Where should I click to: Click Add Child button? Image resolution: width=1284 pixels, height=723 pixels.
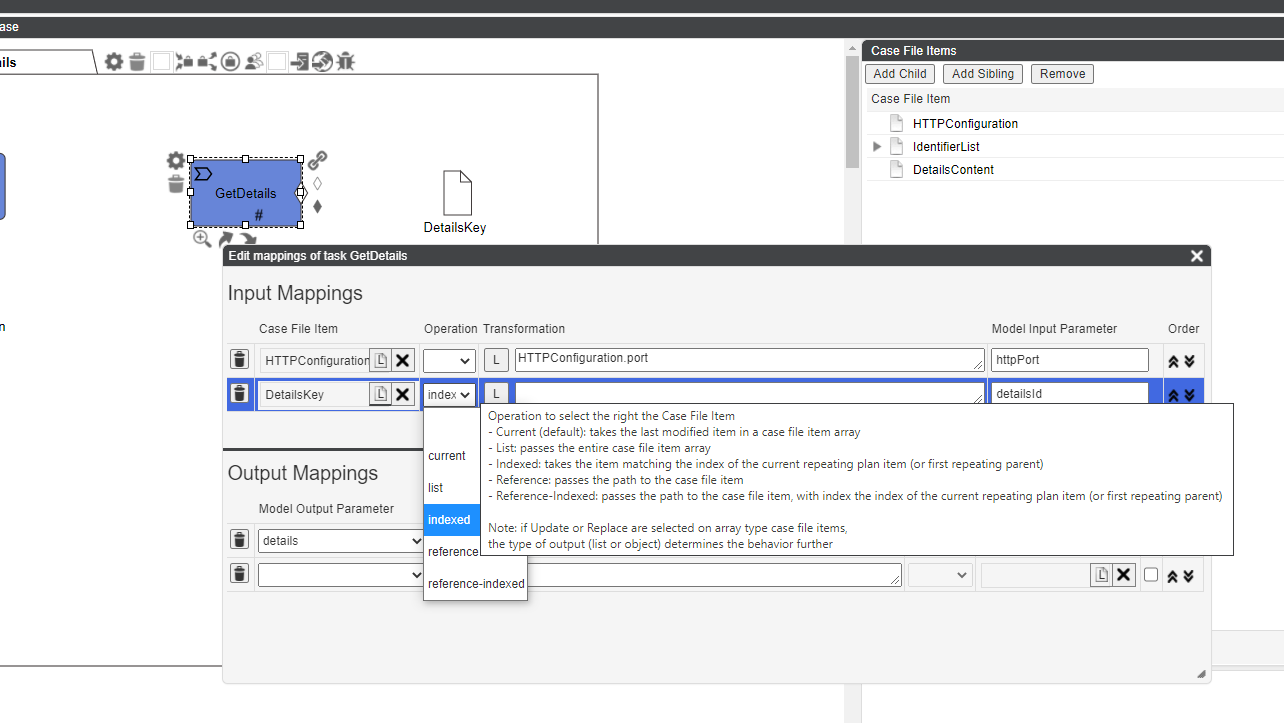click(900, 74)
